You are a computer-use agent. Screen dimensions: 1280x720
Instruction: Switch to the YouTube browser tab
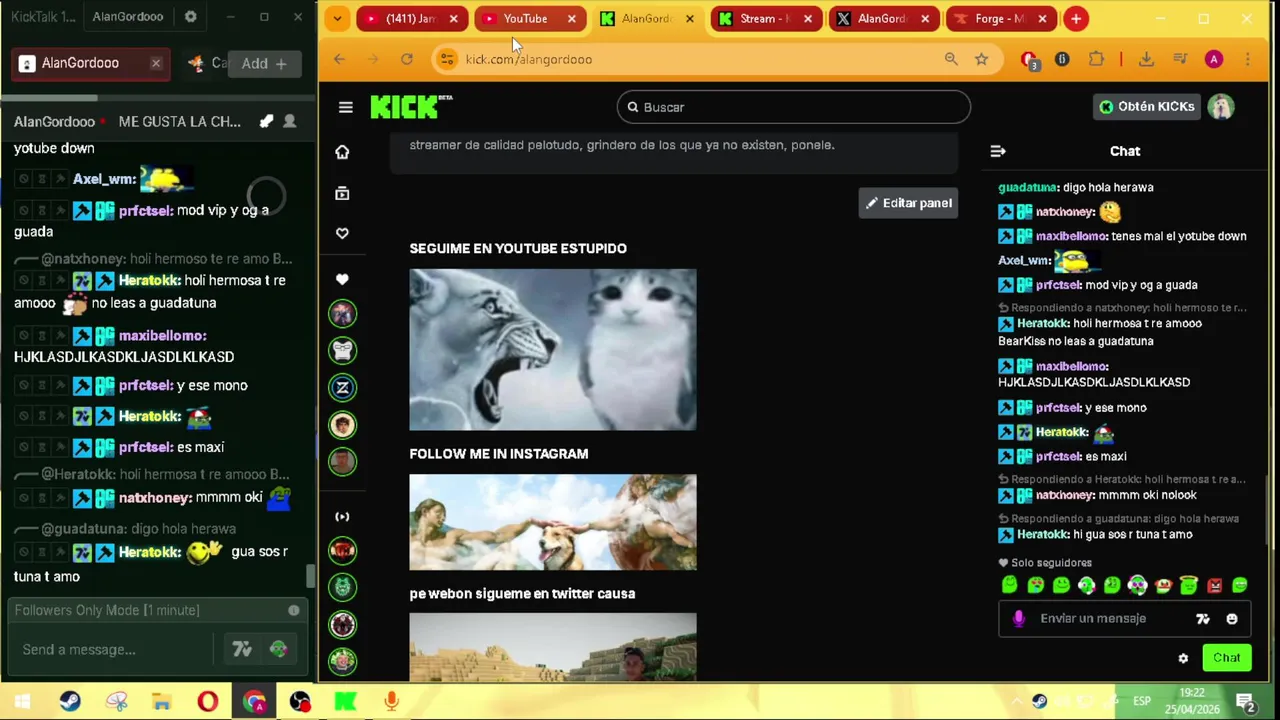(x=530, y=18)
